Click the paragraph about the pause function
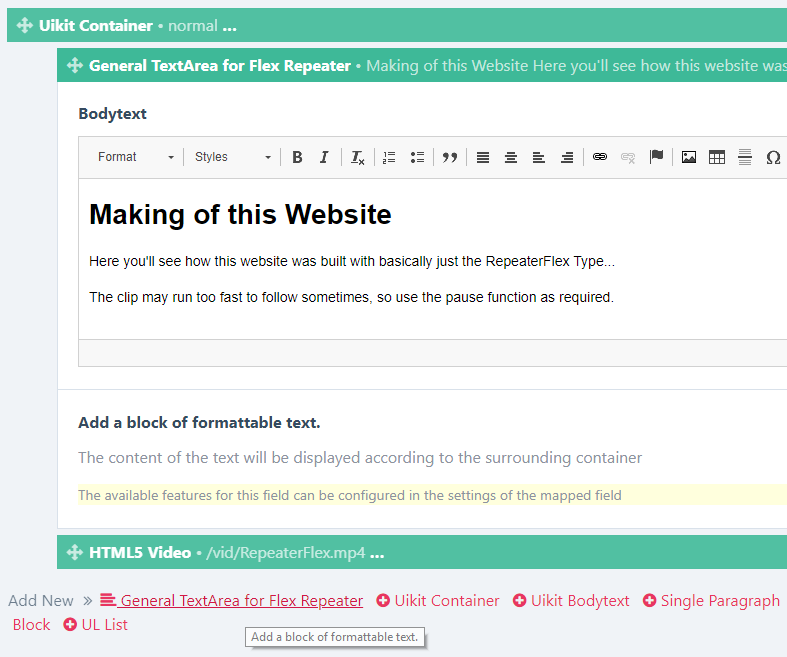Image resolution: width=787 pixels, height=657 pixels. [x=351, y=297]
